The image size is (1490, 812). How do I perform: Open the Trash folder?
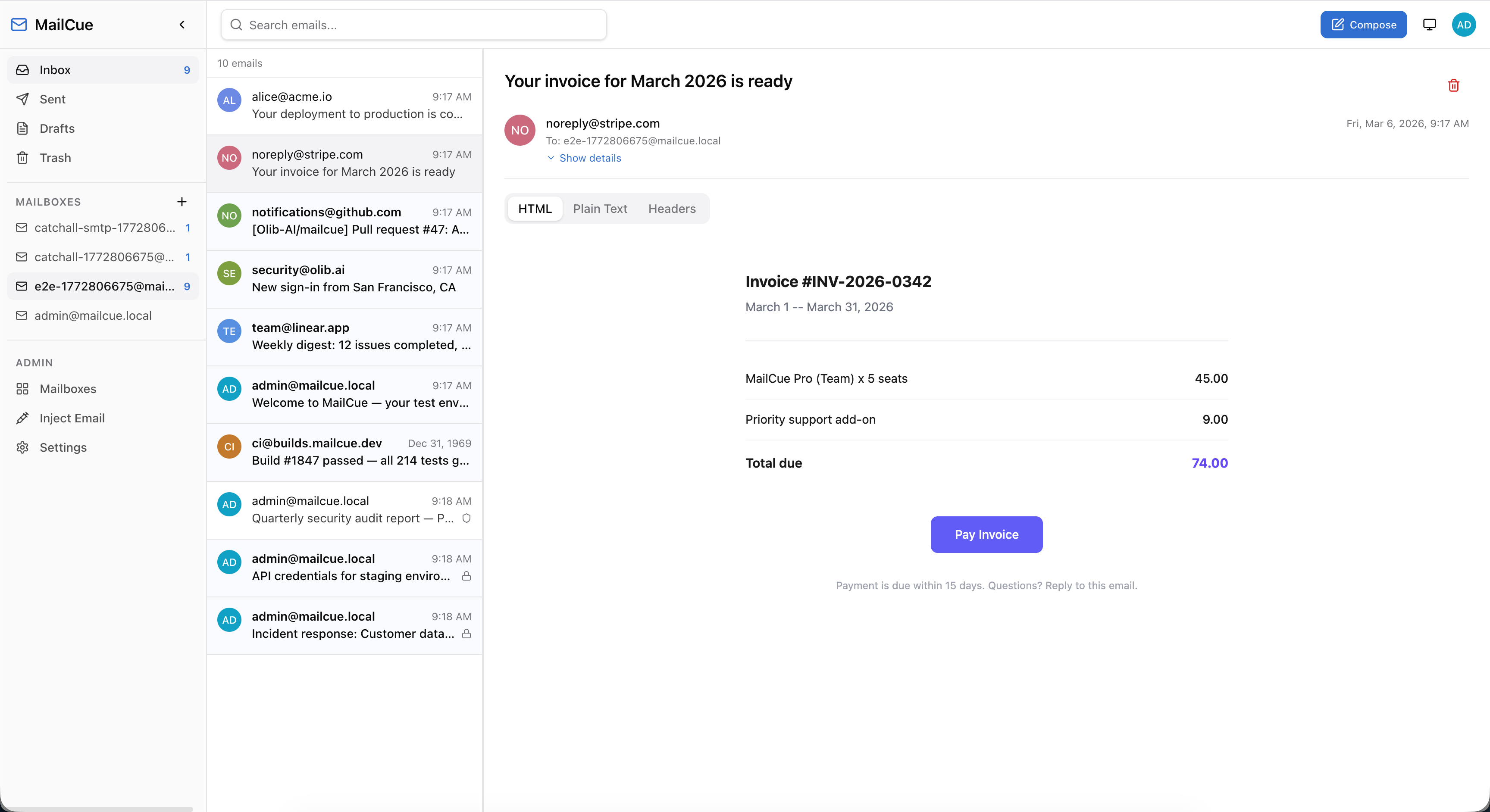[x=55, y=157]
